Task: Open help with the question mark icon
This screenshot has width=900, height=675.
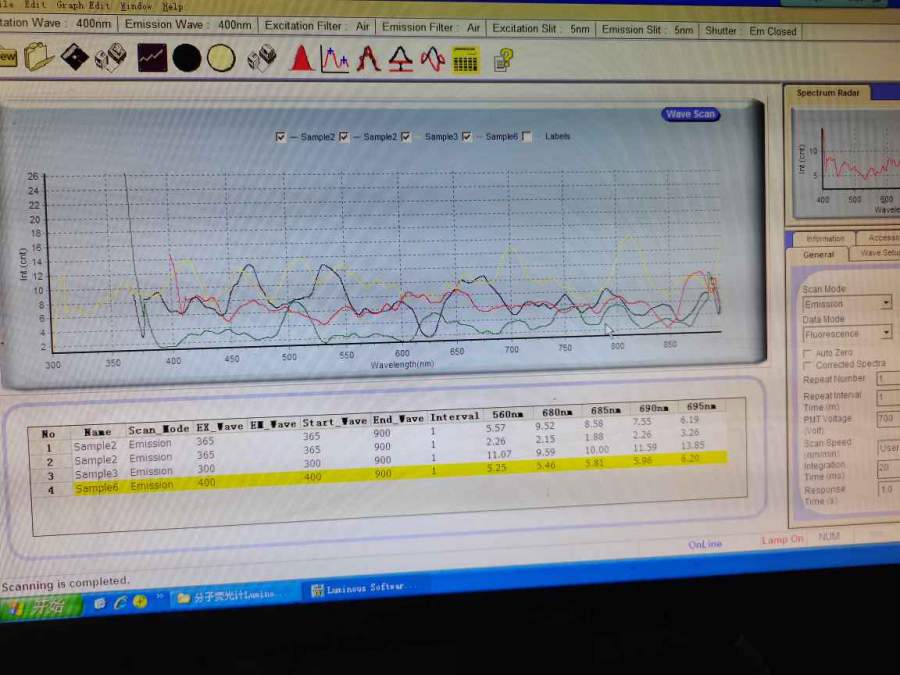Action: pos(503,60)
